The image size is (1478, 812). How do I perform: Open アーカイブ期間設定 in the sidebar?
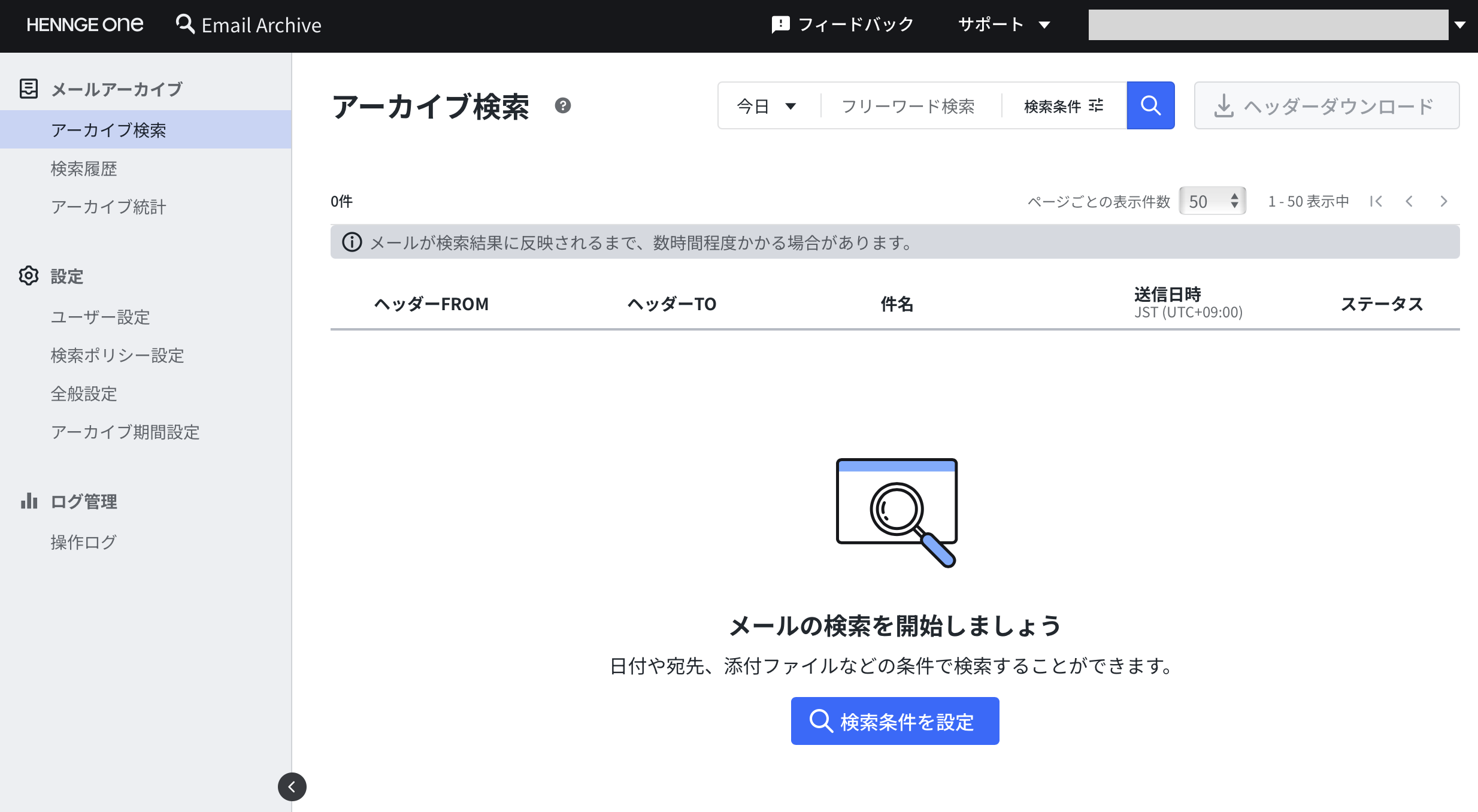point(125,432)
